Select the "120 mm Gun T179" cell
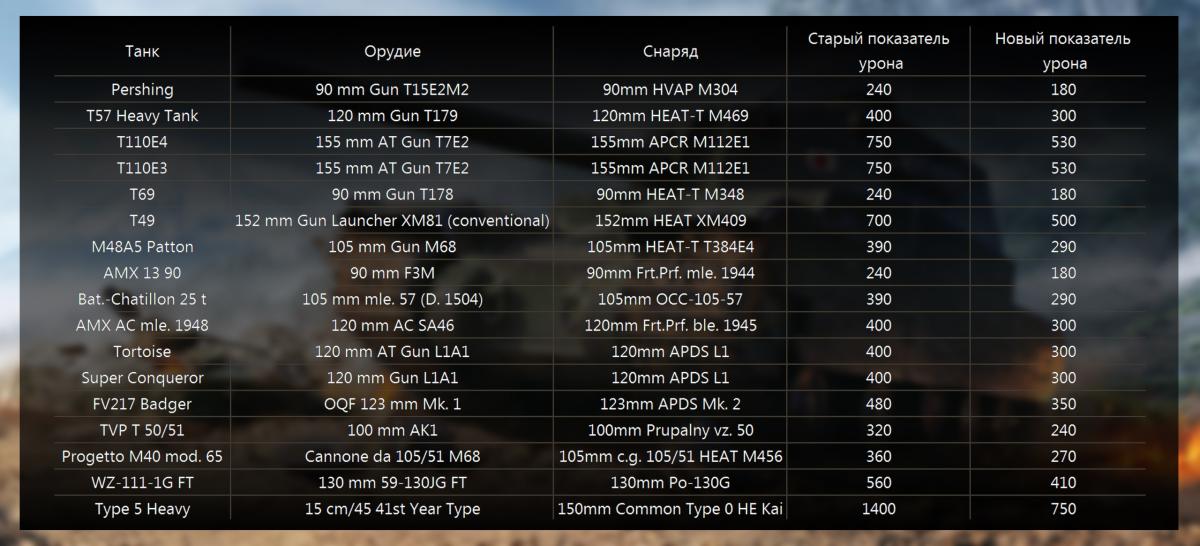This screenshot has height=546, width=1200. pyautogui.click(x=392, y=115)
